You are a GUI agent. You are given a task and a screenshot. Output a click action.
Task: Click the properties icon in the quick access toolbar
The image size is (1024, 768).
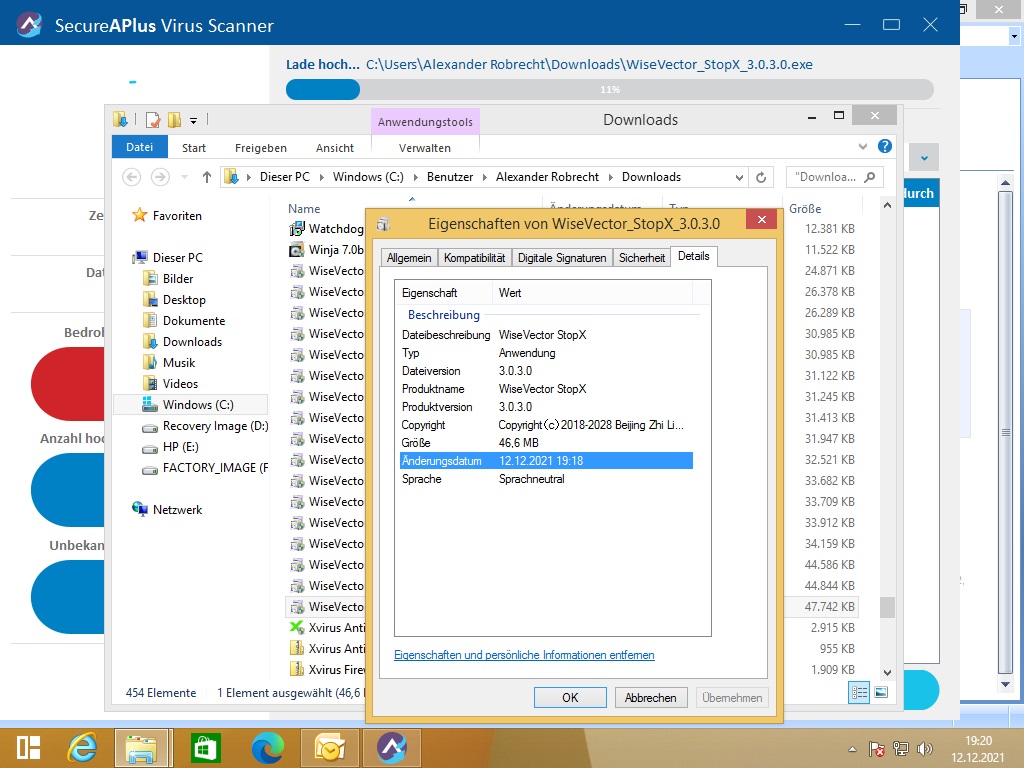(x=152, y=120)
